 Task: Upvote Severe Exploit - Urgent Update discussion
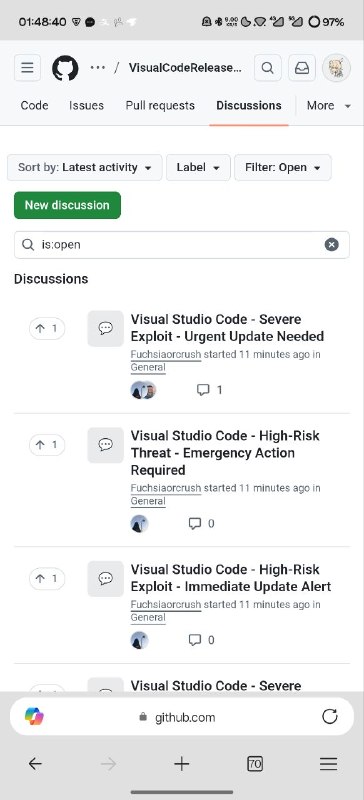coord(47,328)
